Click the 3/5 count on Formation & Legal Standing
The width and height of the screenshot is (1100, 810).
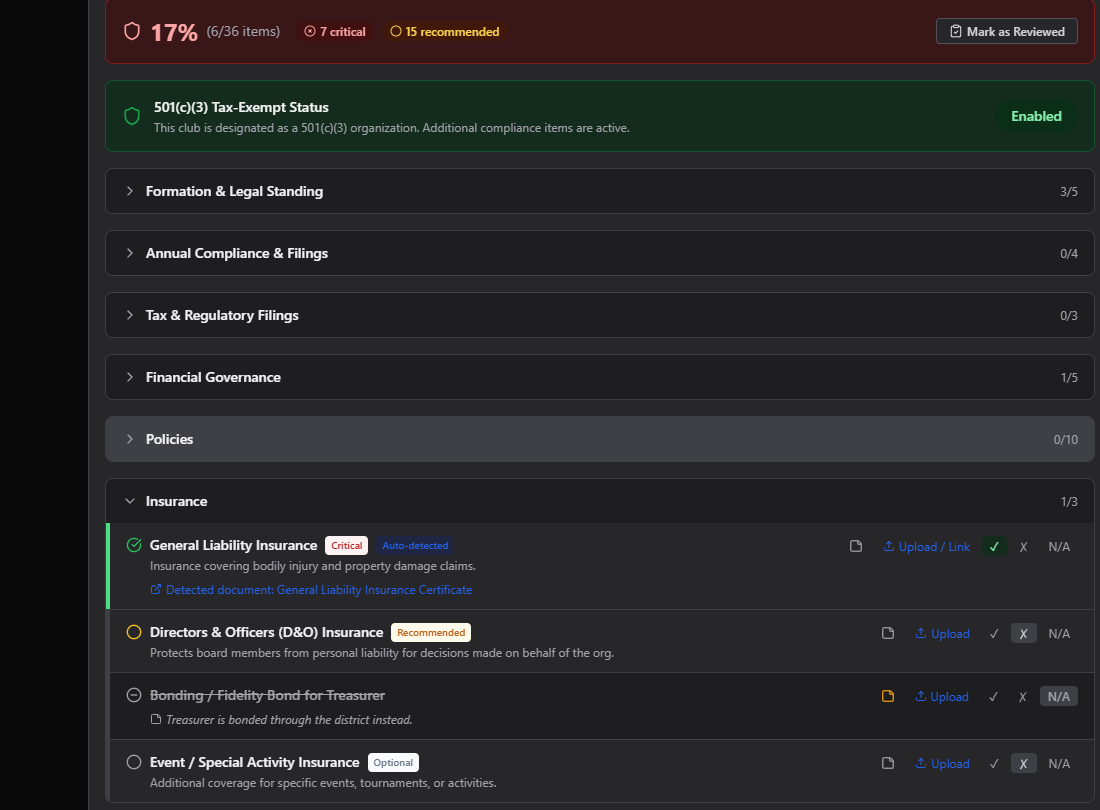click(1068, 191)
